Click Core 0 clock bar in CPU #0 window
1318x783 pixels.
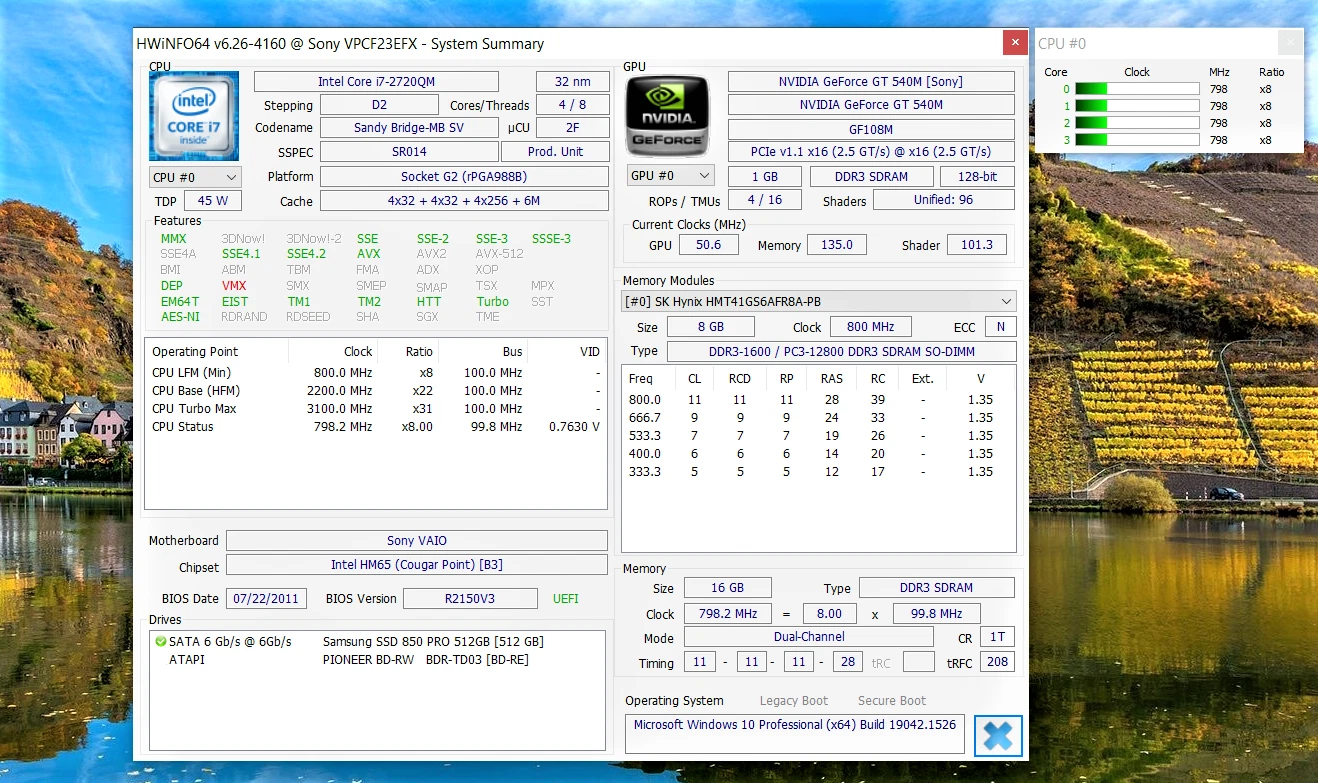[x=1137, y=89]
